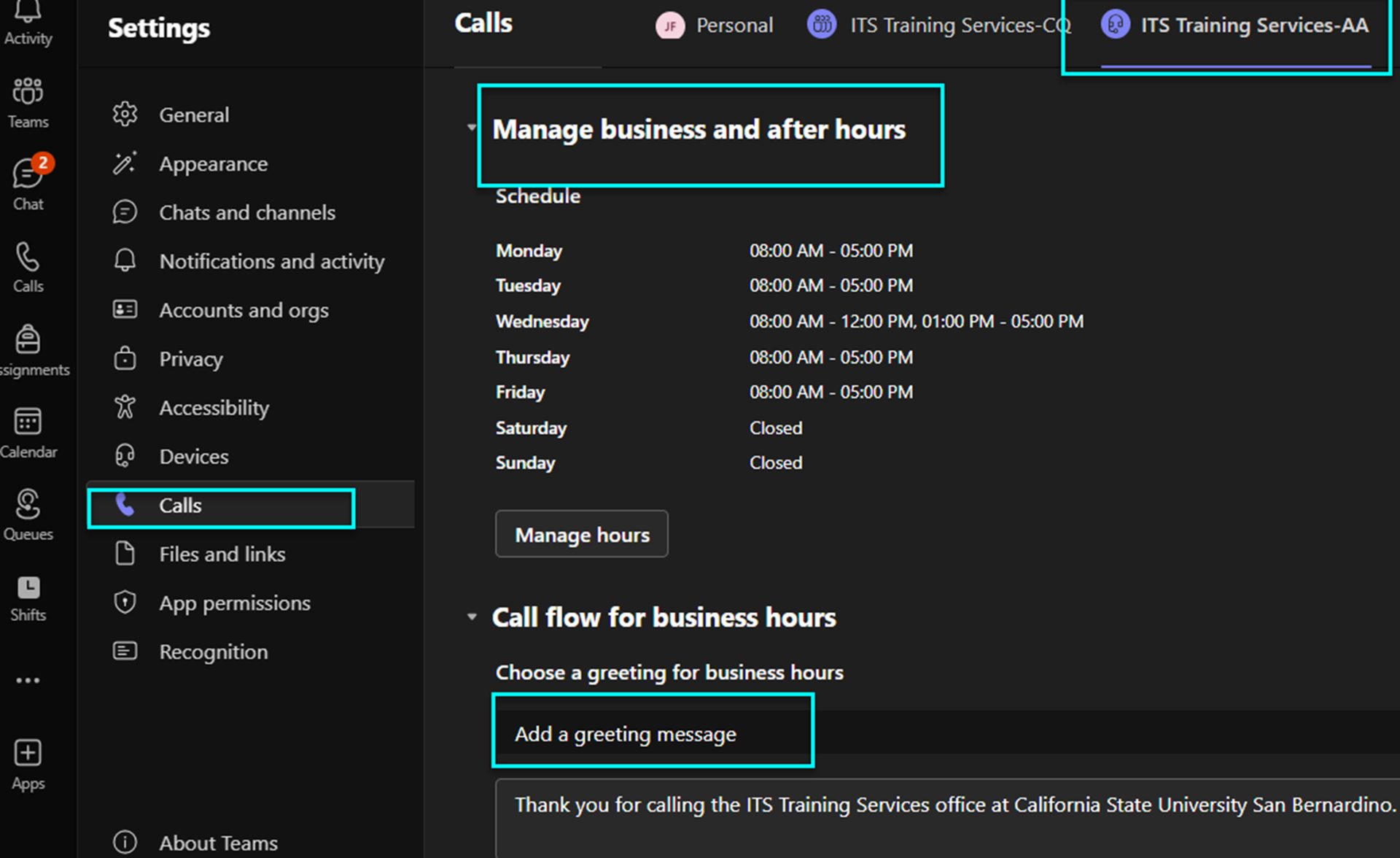Collapse Call flow for business hours section
This screenshot has width=1400, height=858.
[x=472, y=617]
